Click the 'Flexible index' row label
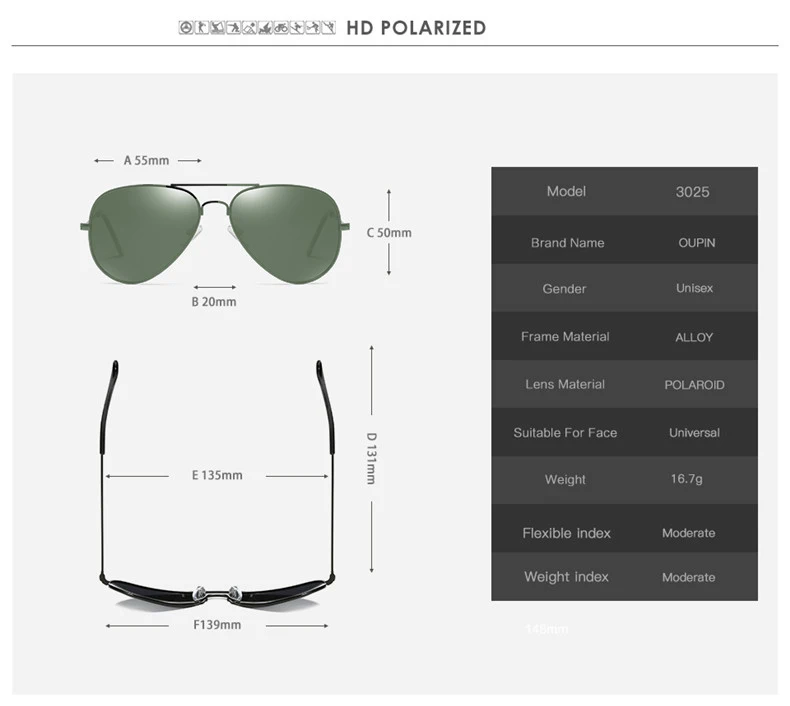 (566, 533)
